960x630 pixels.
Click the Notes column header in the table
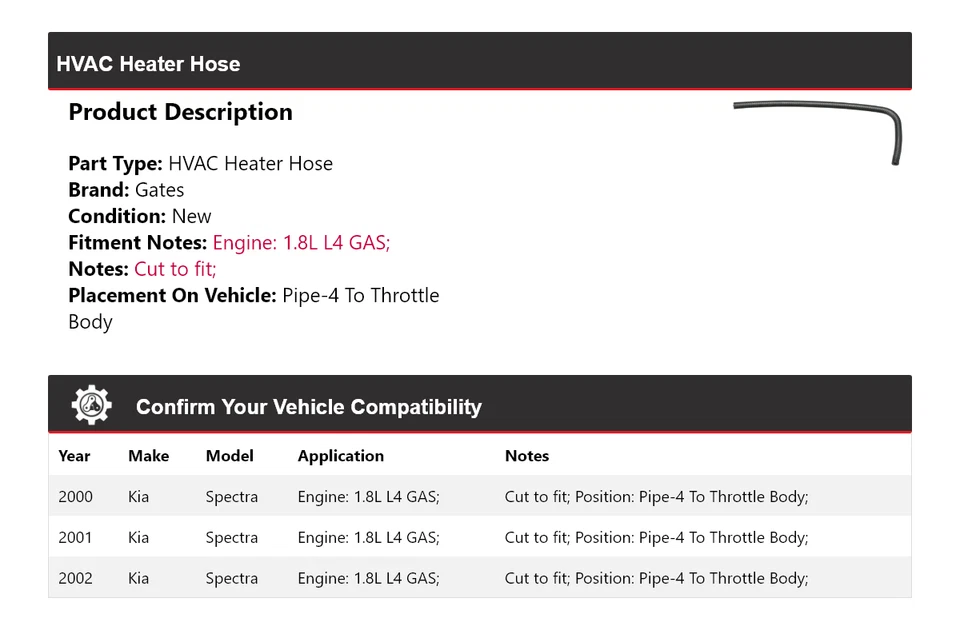click(526, 456)
